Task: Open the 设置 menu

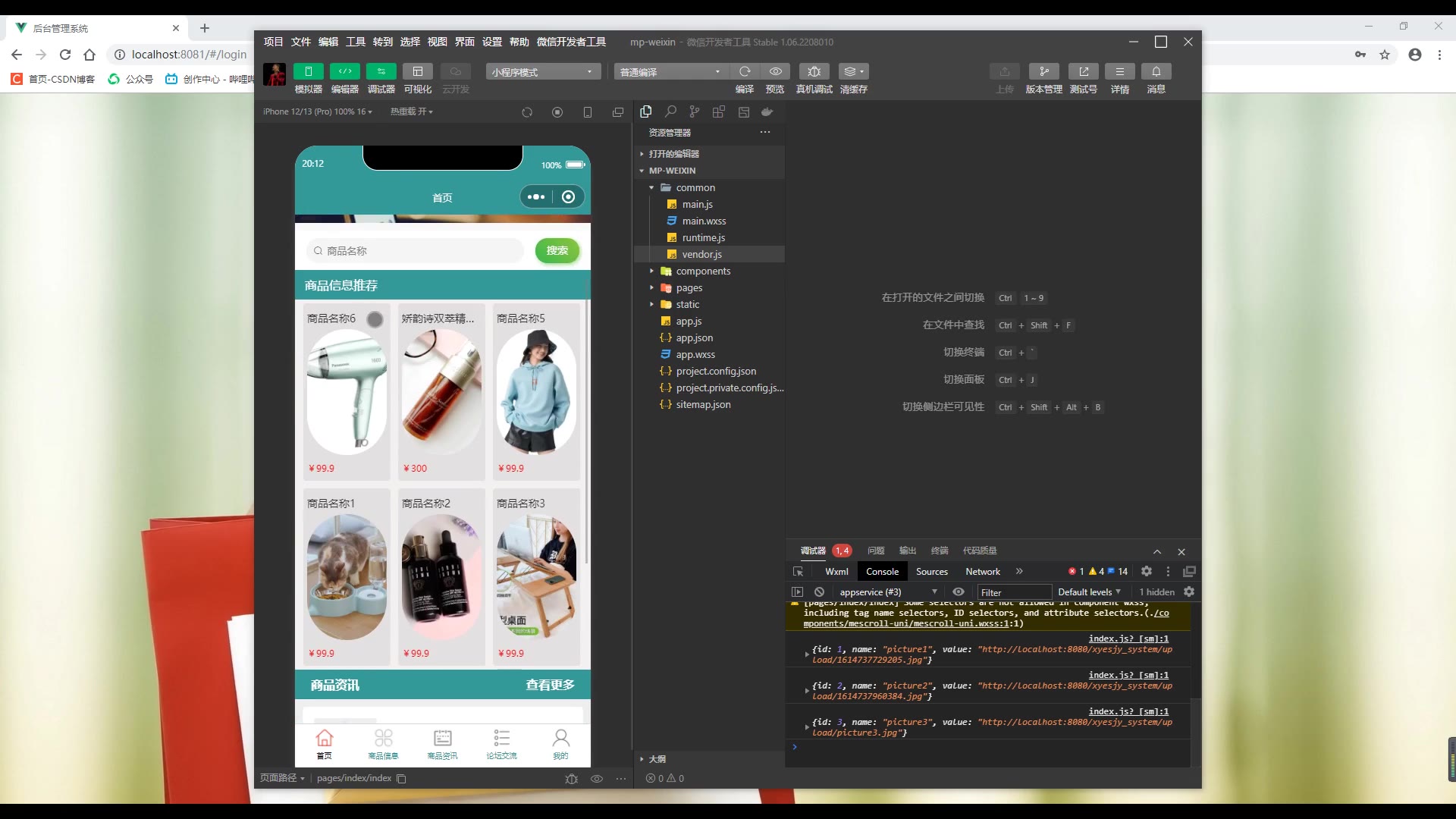Action: [492, 42]
